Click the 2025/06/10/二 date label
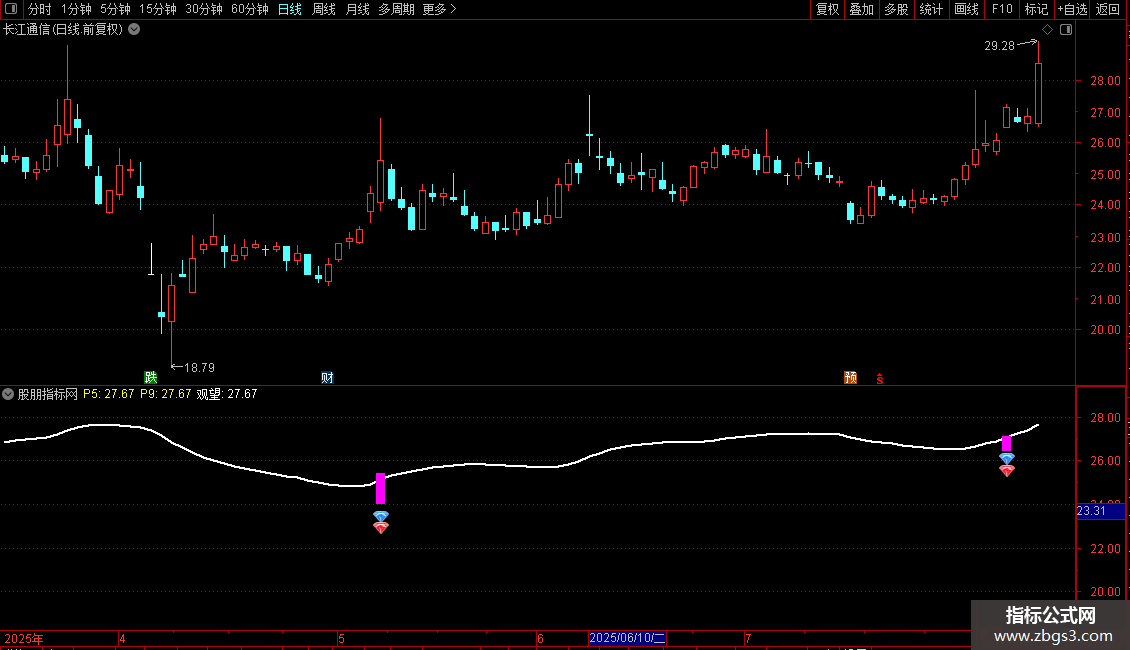The height and width of the screenshot is (650, 1130). (627, 638)
